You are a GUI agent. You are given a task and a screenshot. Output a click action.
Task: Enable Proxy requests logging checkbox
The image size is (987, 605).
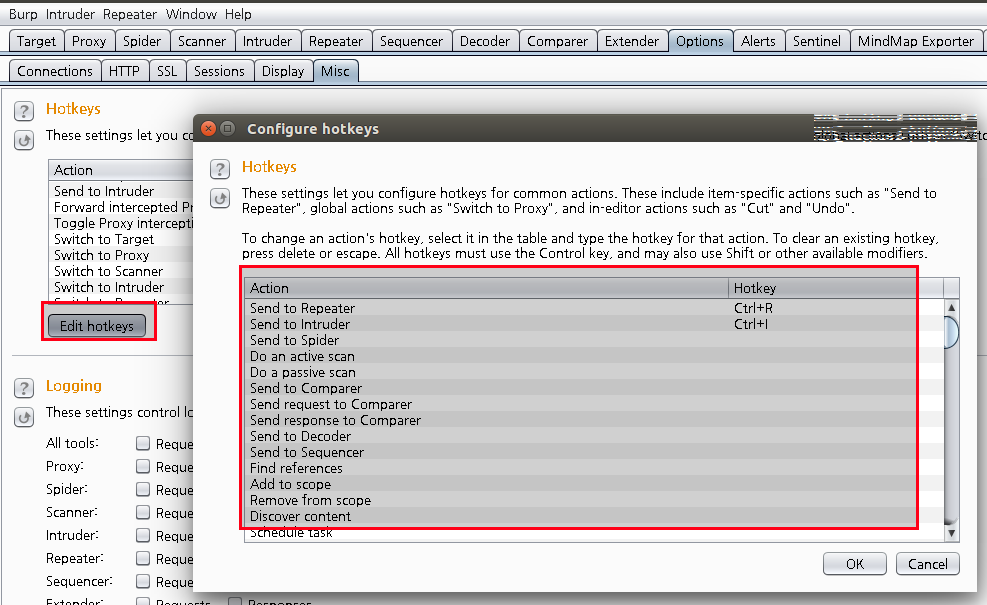click(x=143, y=466)
